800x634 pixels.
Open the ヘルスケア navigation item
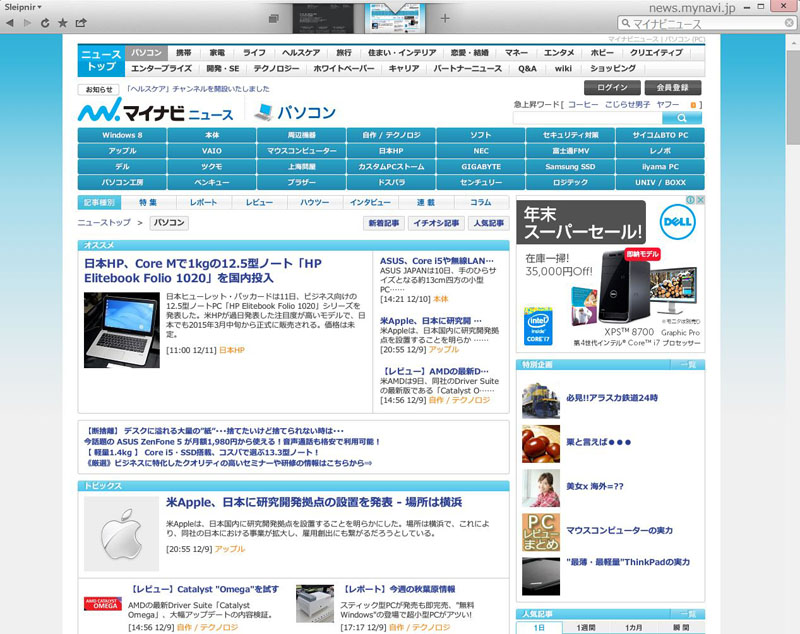click(x=301, y=53)
